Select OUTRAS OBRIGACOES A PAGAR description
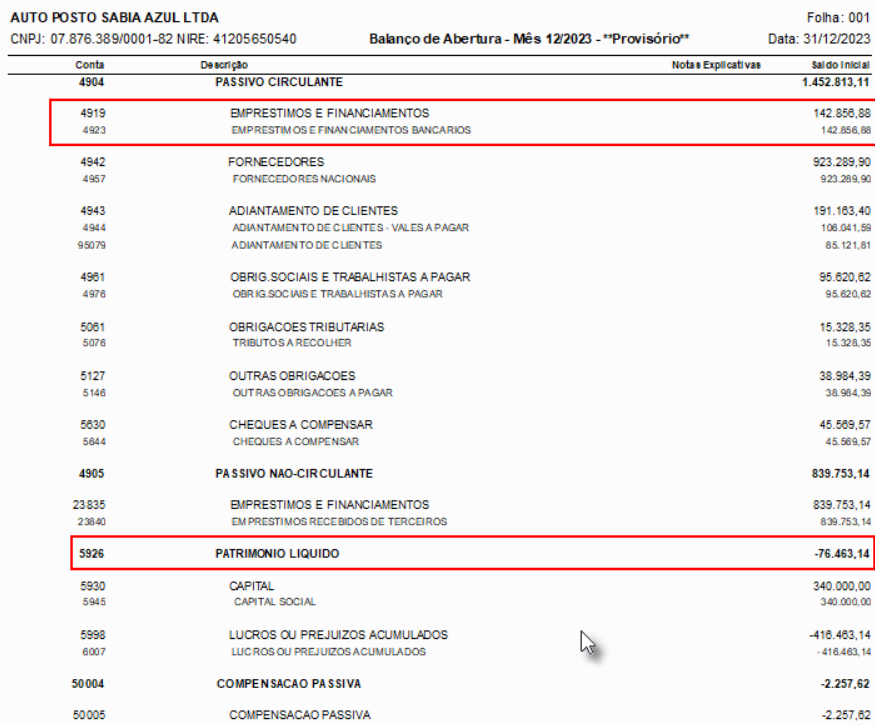The image size is (875, 725). click(312, 393)
